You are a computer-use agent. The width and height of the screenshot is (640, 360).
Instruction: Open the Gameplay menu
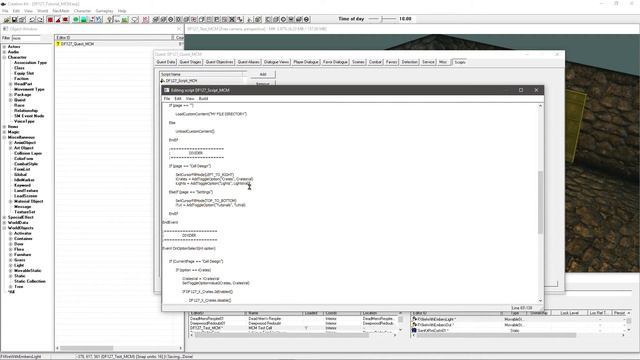coord(104,11)
